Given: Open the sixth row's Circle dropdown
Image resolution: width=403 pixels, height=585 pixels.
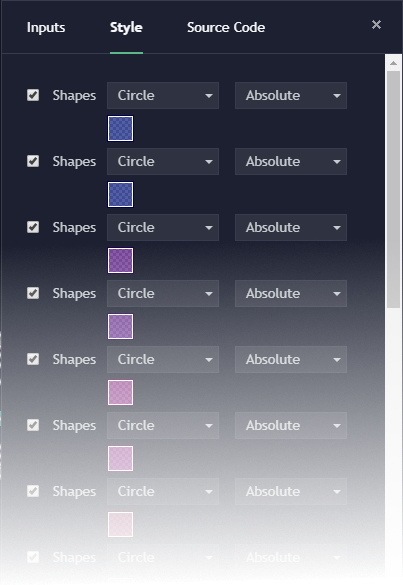Looking at the screenshot, I should pos(163,426).
